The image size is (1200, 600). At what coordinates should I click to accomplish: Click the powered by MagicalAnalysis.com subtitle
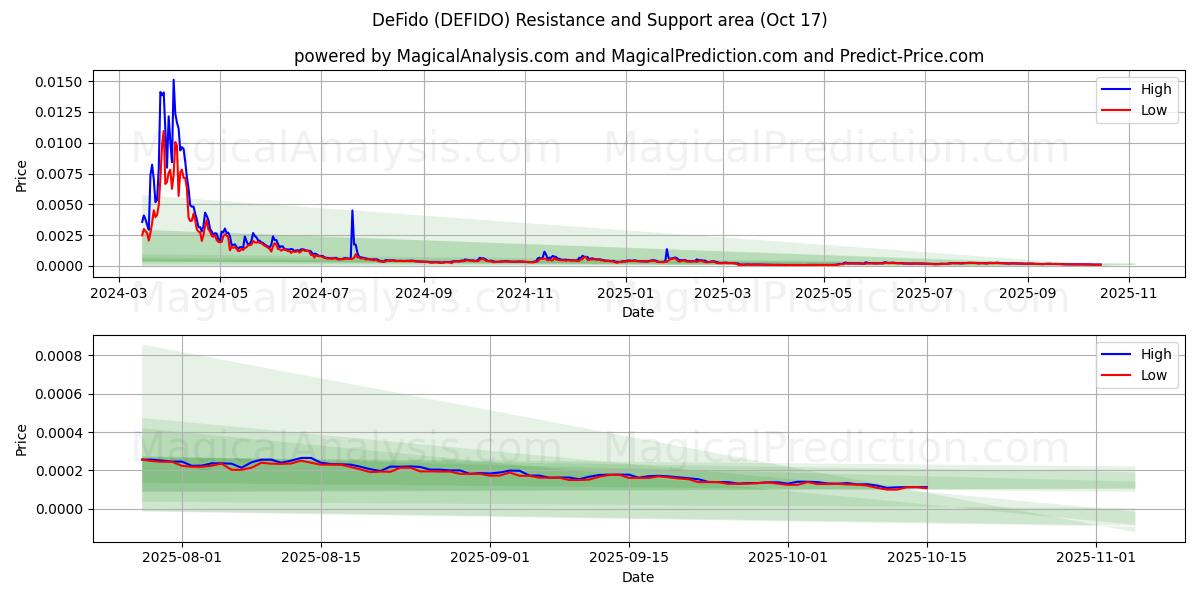click(x=638, y=56)
